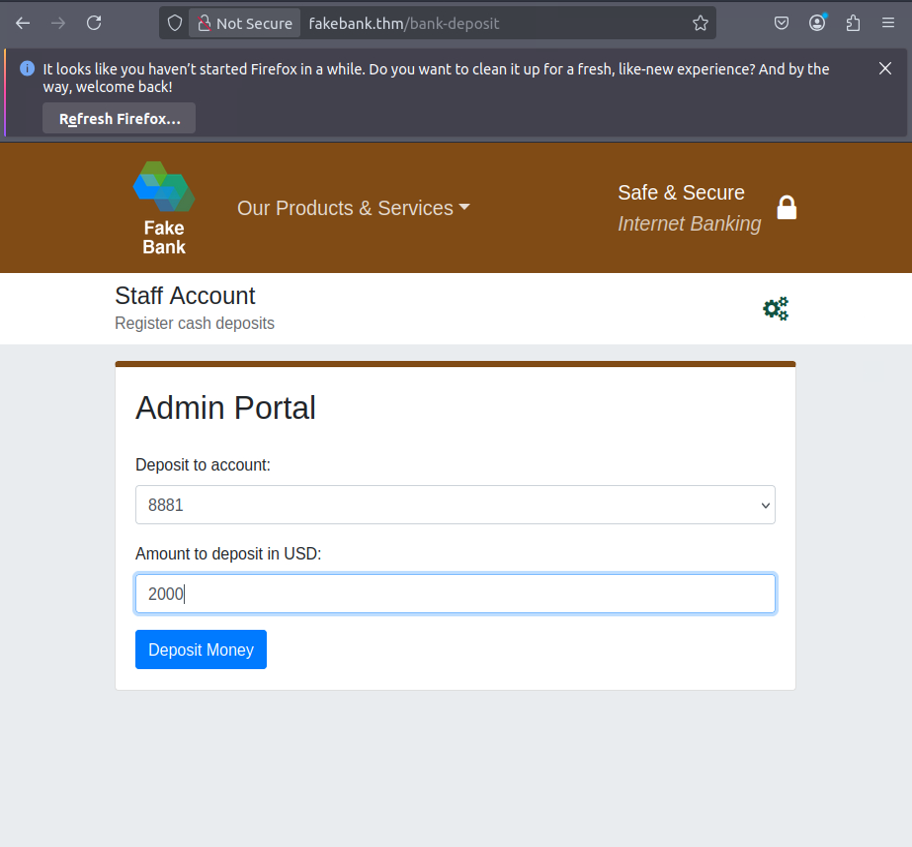Viewport: 912px width, 847px height.
Task: Dismiss the Firefox notification bar
Action: point(885,69)
